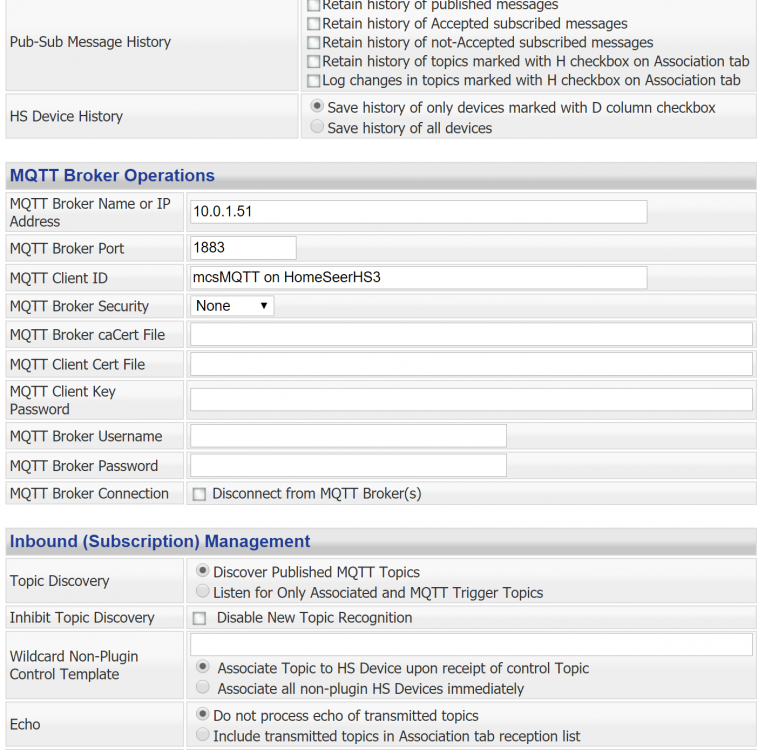Click the MQTT Broker caCert File field

pos(471,335)
